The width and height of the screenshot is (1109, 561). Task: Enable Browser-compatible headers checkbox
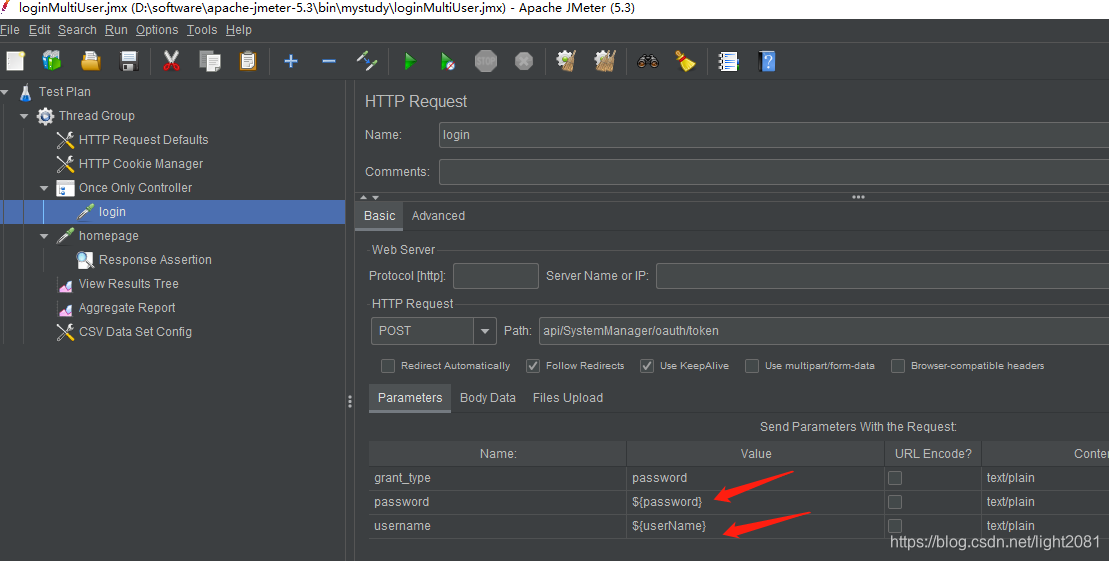click(x=898, y=366)
